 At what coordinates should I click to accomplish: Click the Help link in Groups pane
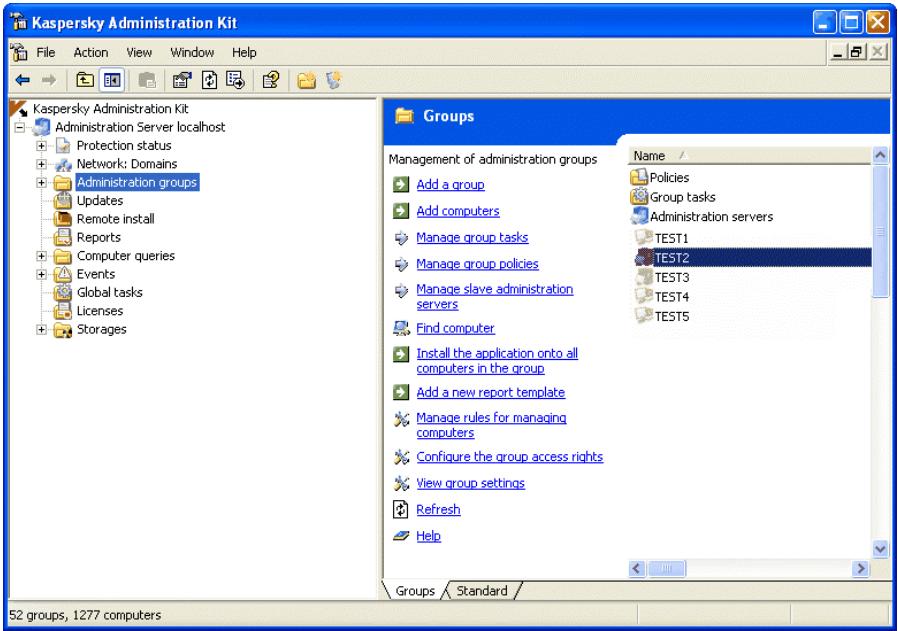point(428,535)
